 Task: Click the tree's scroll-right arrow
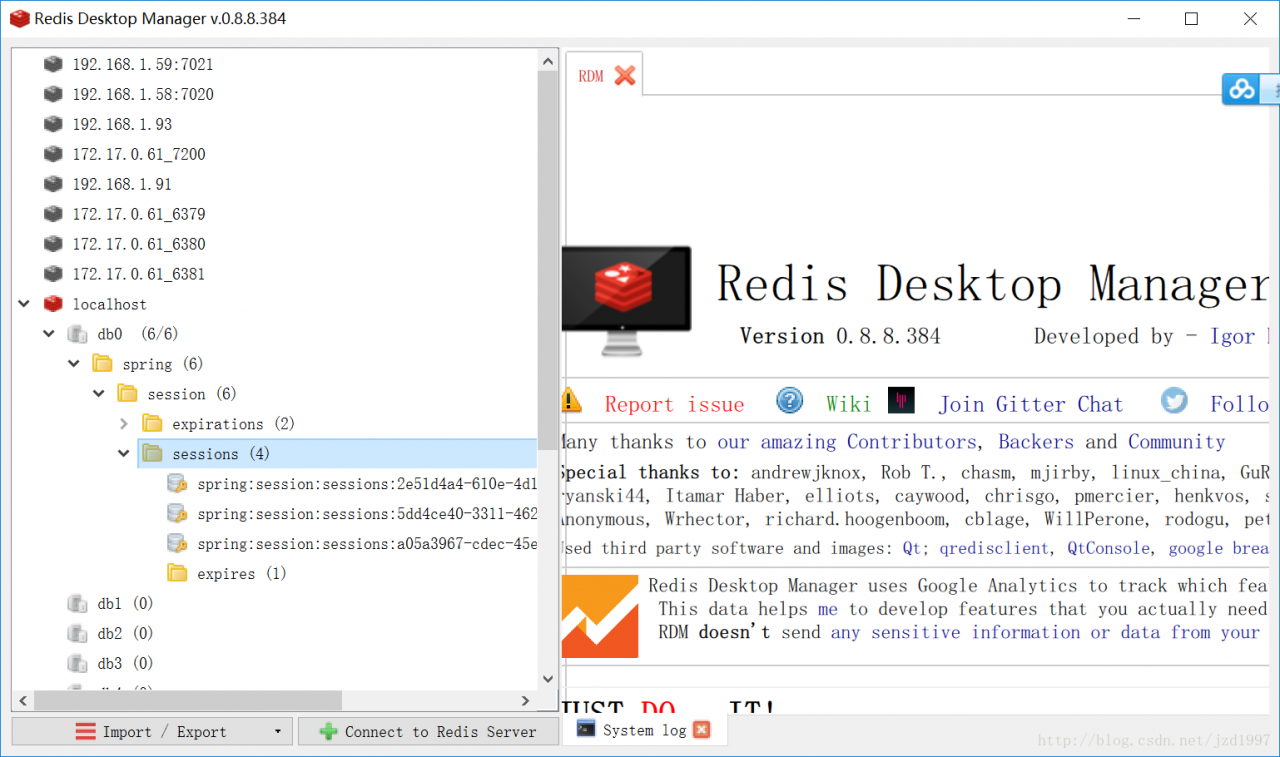click(526, 701)
